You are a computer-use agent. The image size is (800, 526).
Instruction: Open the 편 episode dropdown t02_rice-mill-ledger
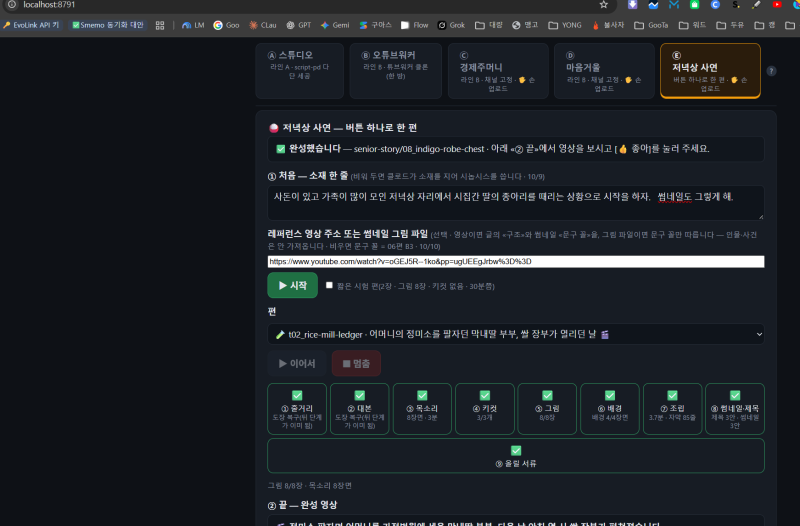coord(516,334)
